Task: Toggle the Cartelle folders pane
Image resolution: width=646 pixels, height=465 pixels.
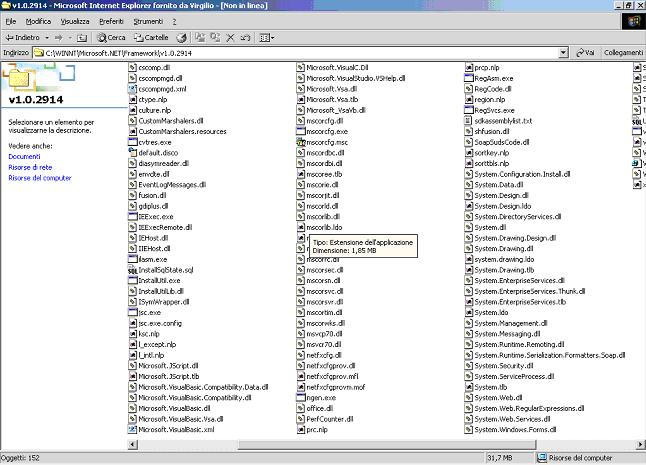Action: tap(151, 37)
